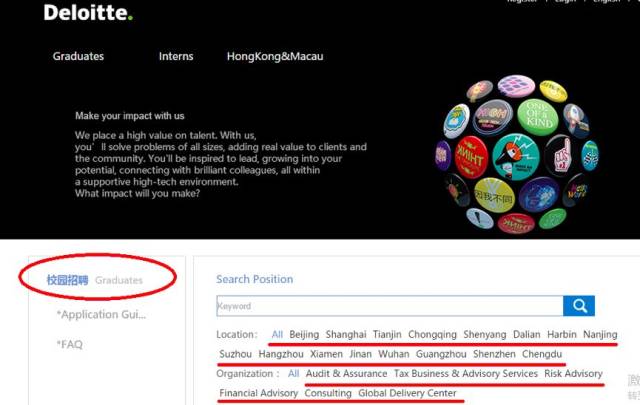640x405 pixels.
Task: Filter location by Shenyang
Action: (x=485, y=334)
